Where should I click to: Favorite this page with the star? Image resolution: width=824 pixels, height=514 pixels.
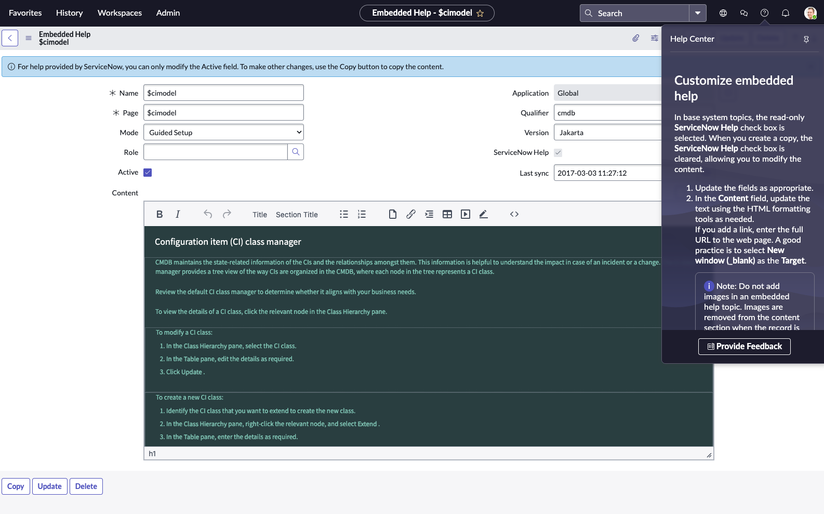click(480, 13)
